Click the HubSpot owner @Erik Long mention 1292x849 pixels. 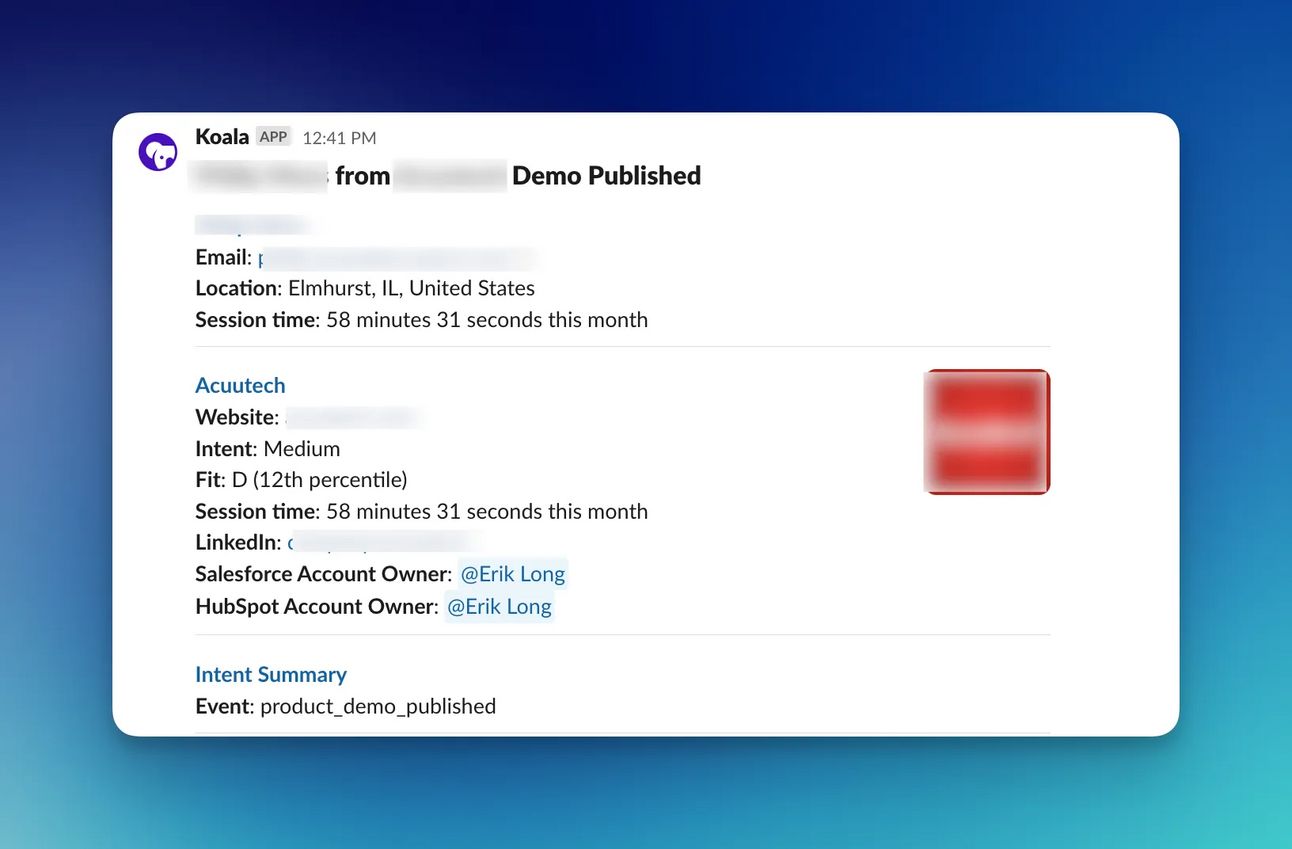point(499,606)
